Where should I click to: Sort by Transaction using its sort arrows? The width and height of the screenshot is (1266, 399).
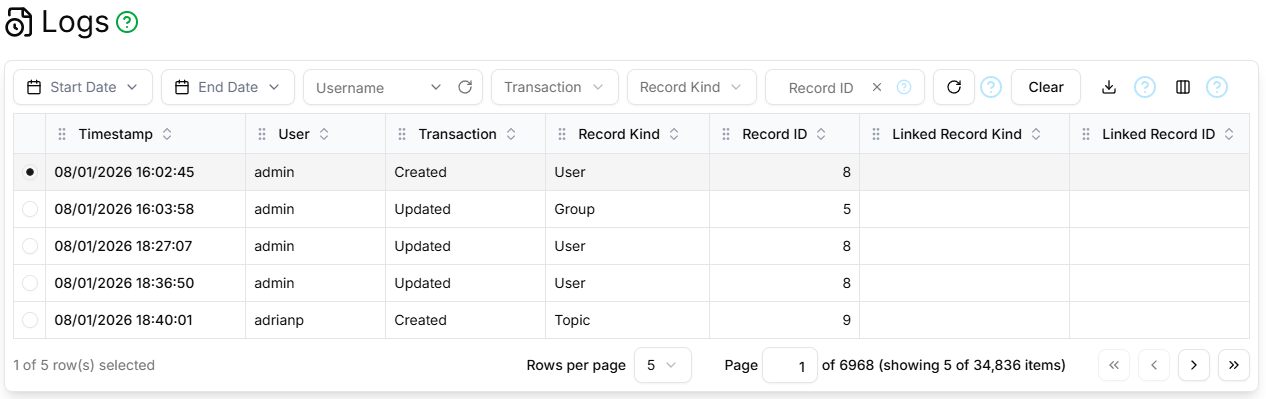pos(511,134)
